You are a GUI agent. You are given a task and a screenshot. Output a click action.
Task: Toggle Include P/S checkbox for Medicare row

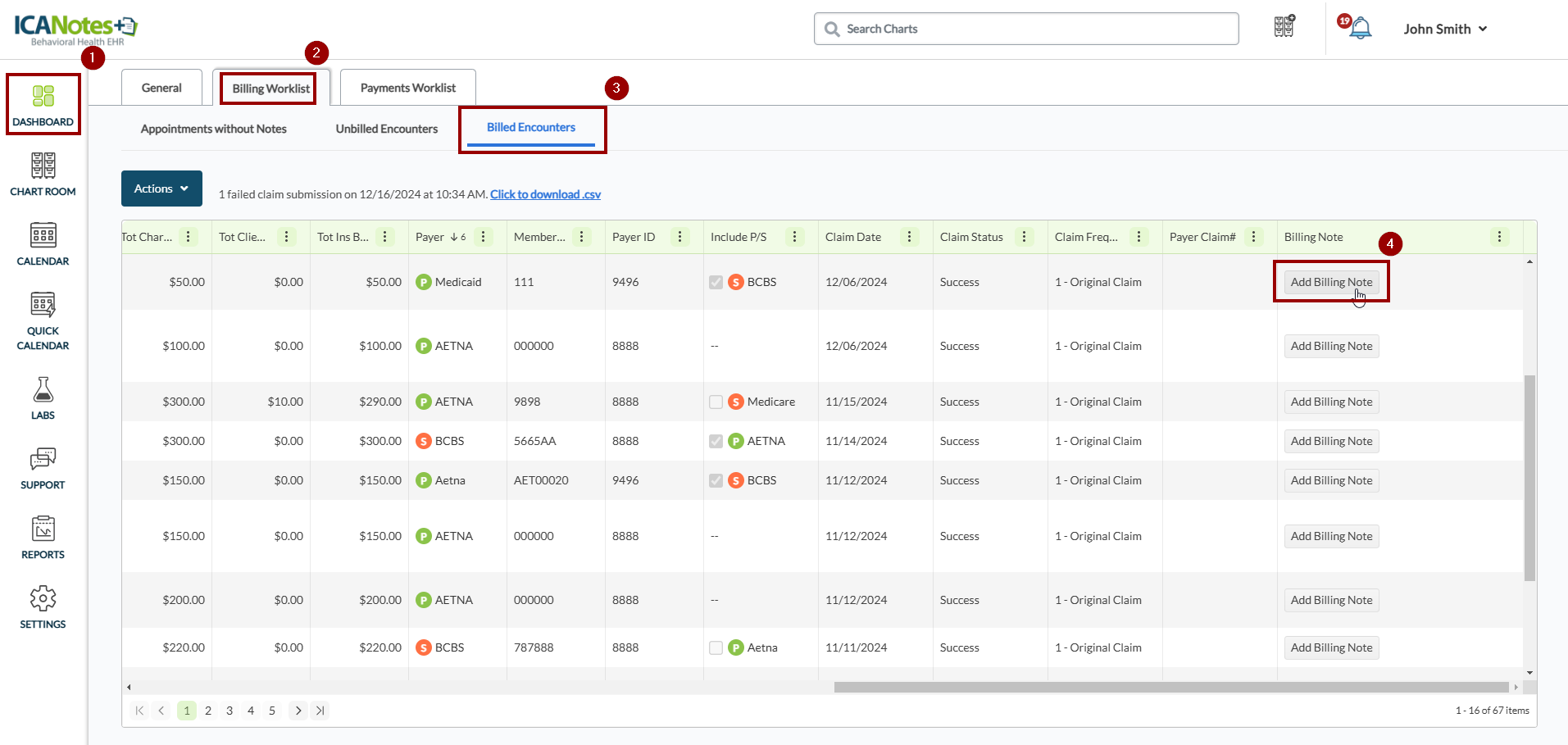[x=716, y=402]
